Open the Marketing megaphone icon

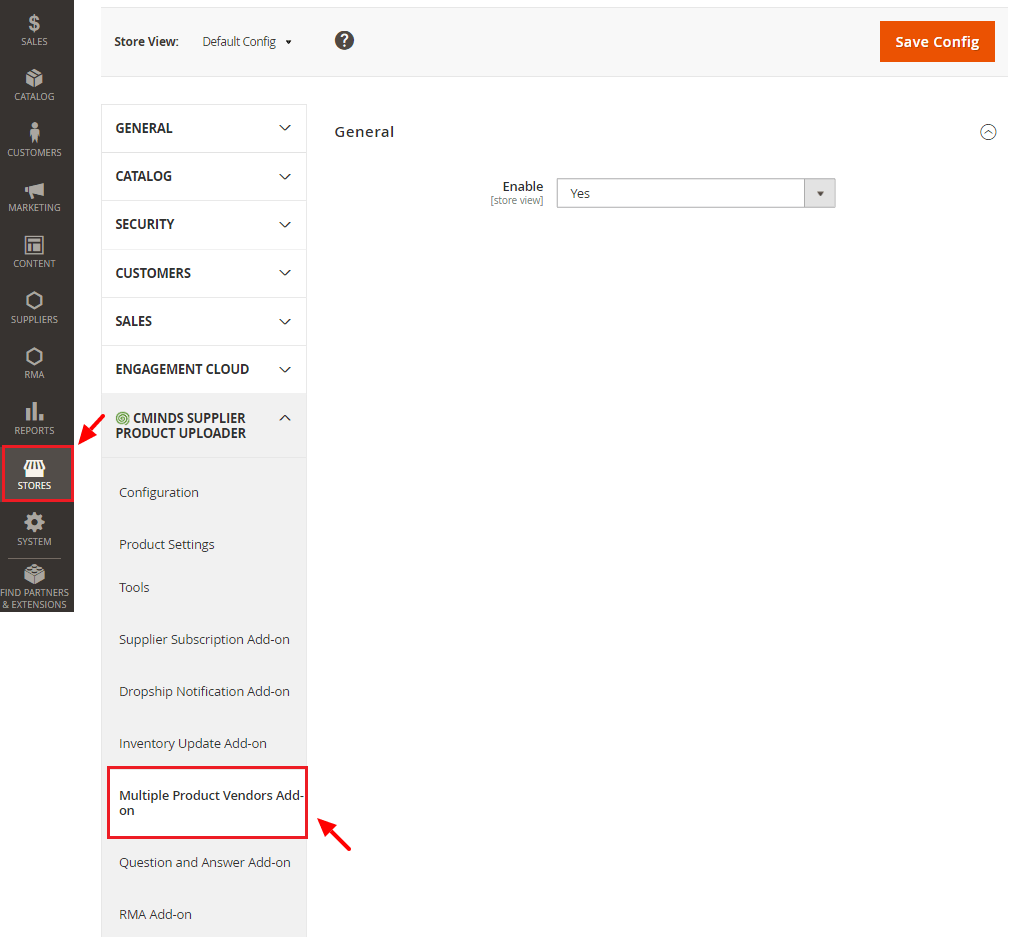(34, 190)
